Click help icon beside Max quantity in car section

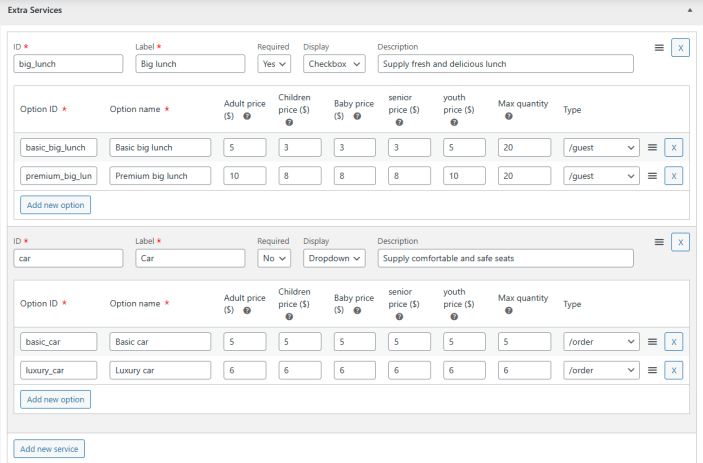click(x=509, y=310)
